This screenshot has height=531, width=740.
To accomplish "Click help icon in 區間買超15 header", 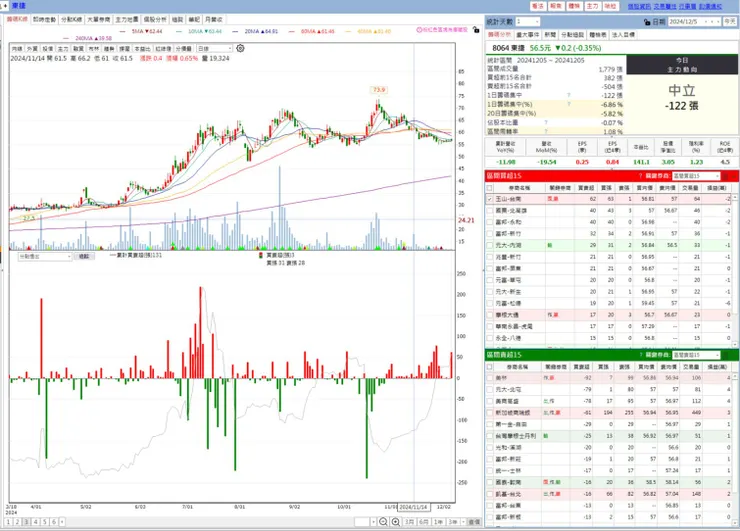I will pos(640,176).
